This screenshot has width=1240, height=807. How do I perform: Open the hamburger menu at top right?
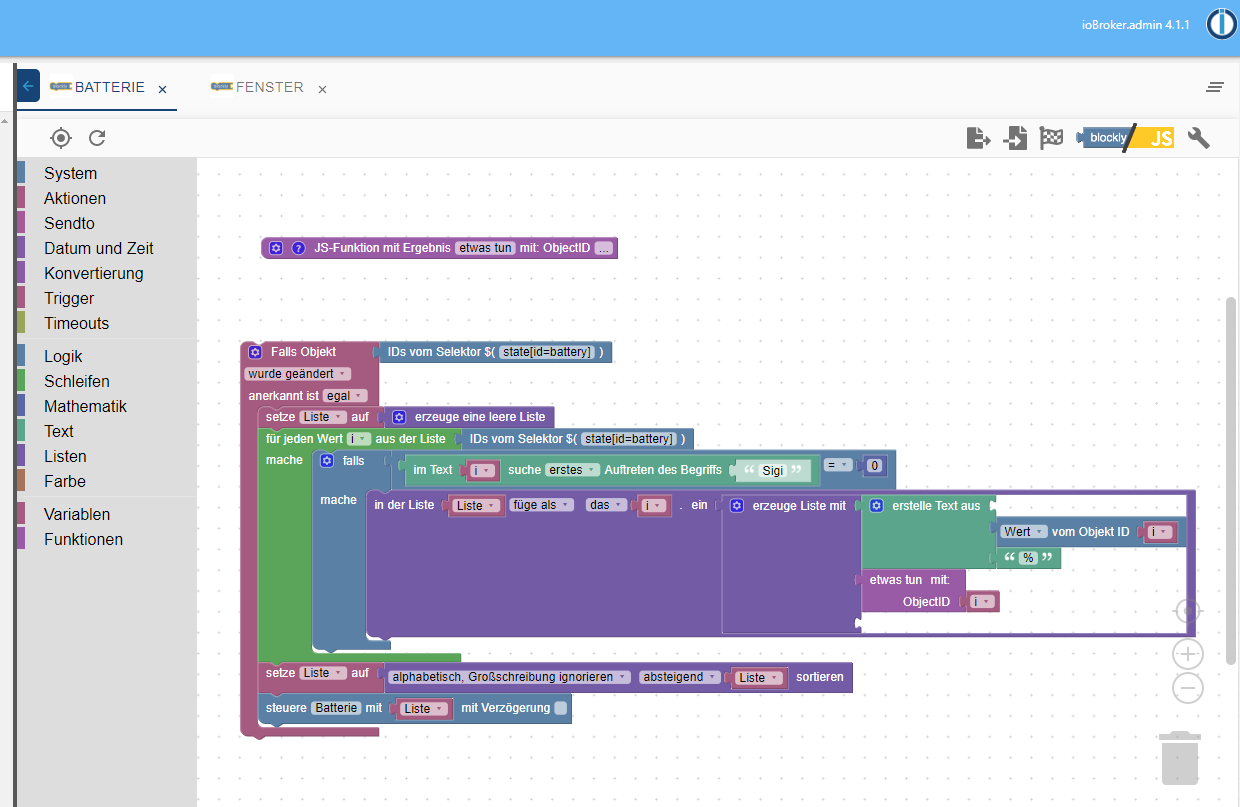coord(1215,87)
